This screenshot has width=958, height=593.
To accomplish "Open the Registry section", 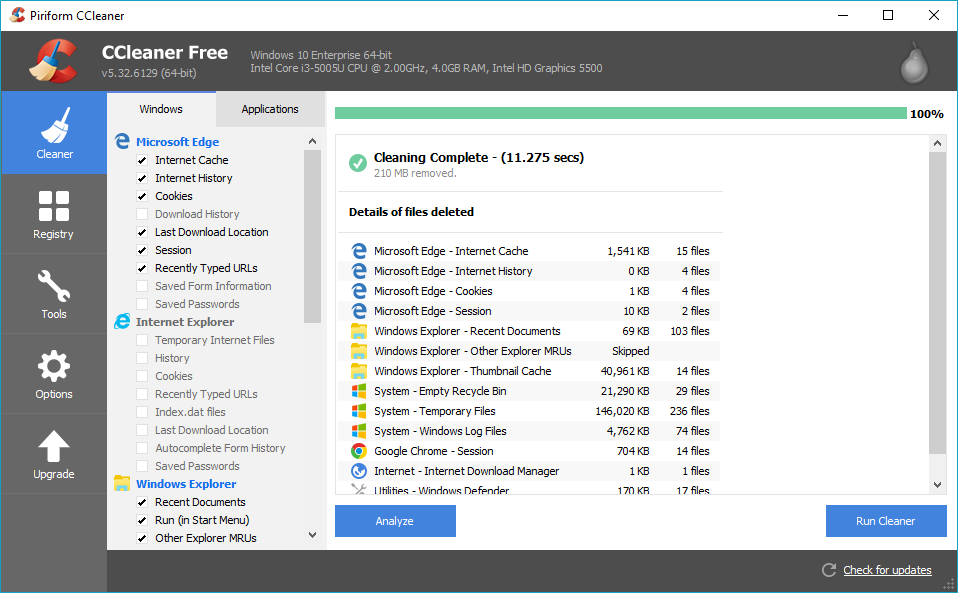I will (x=54, y=214).
